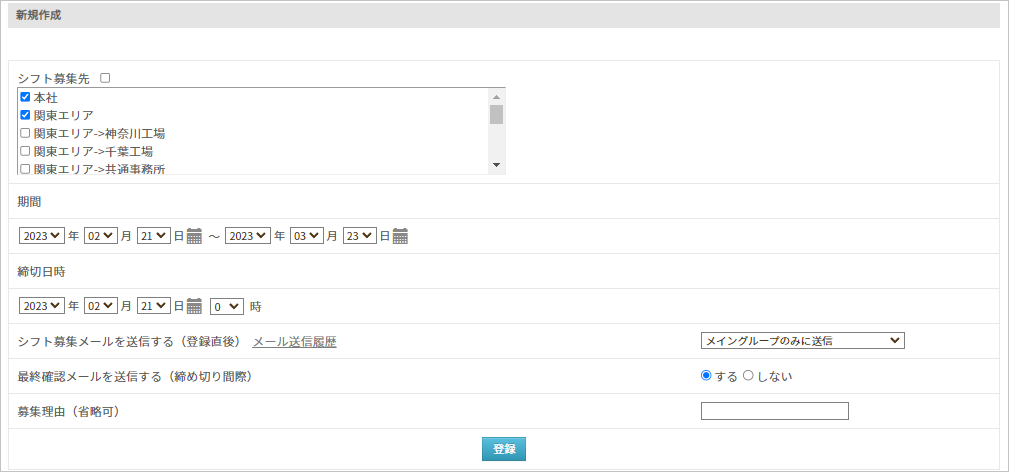
Task: Check 関東エリア->神奈川工場 checkbox
Action: (x=25, y=133)
